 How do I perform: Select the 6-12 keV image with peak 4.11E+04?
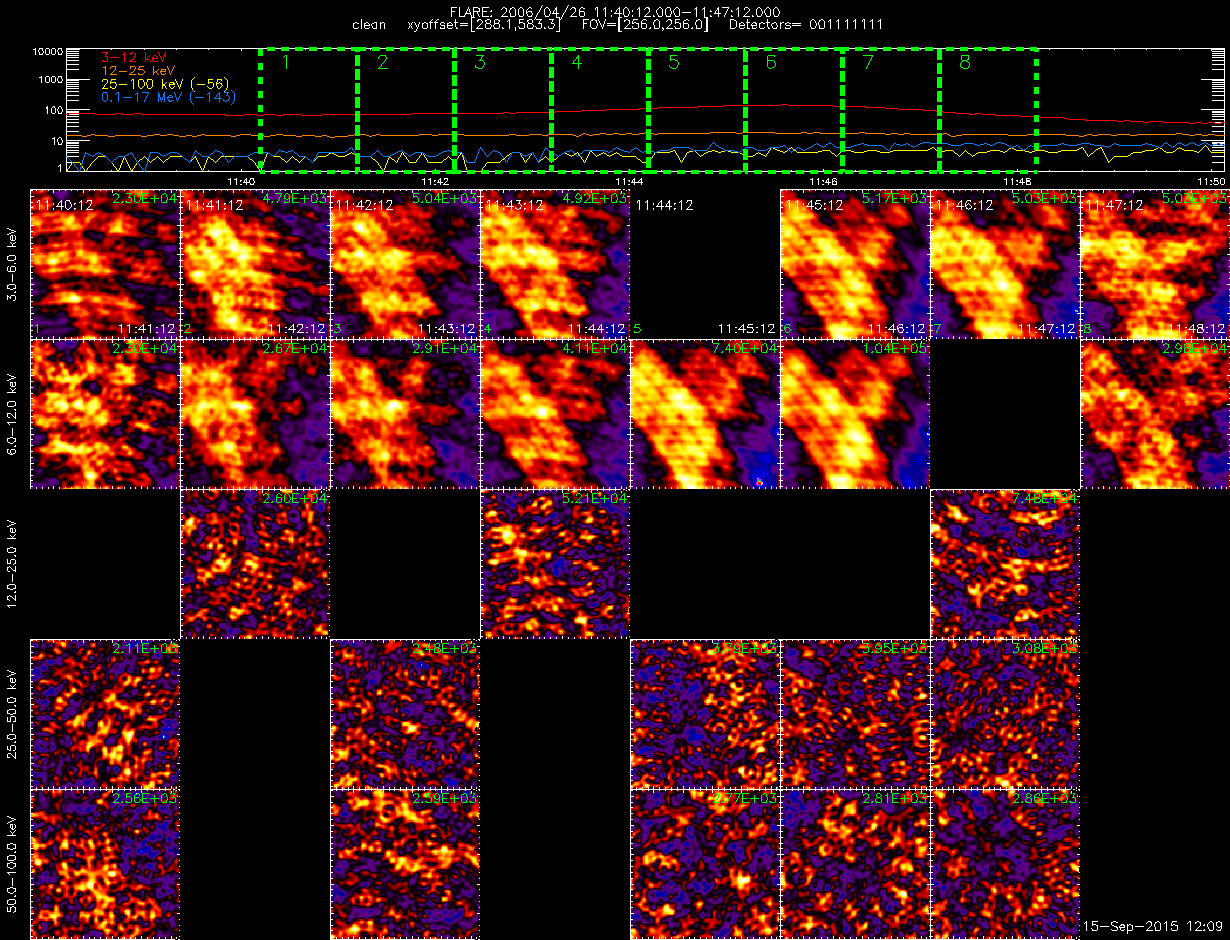coord(556,414)
